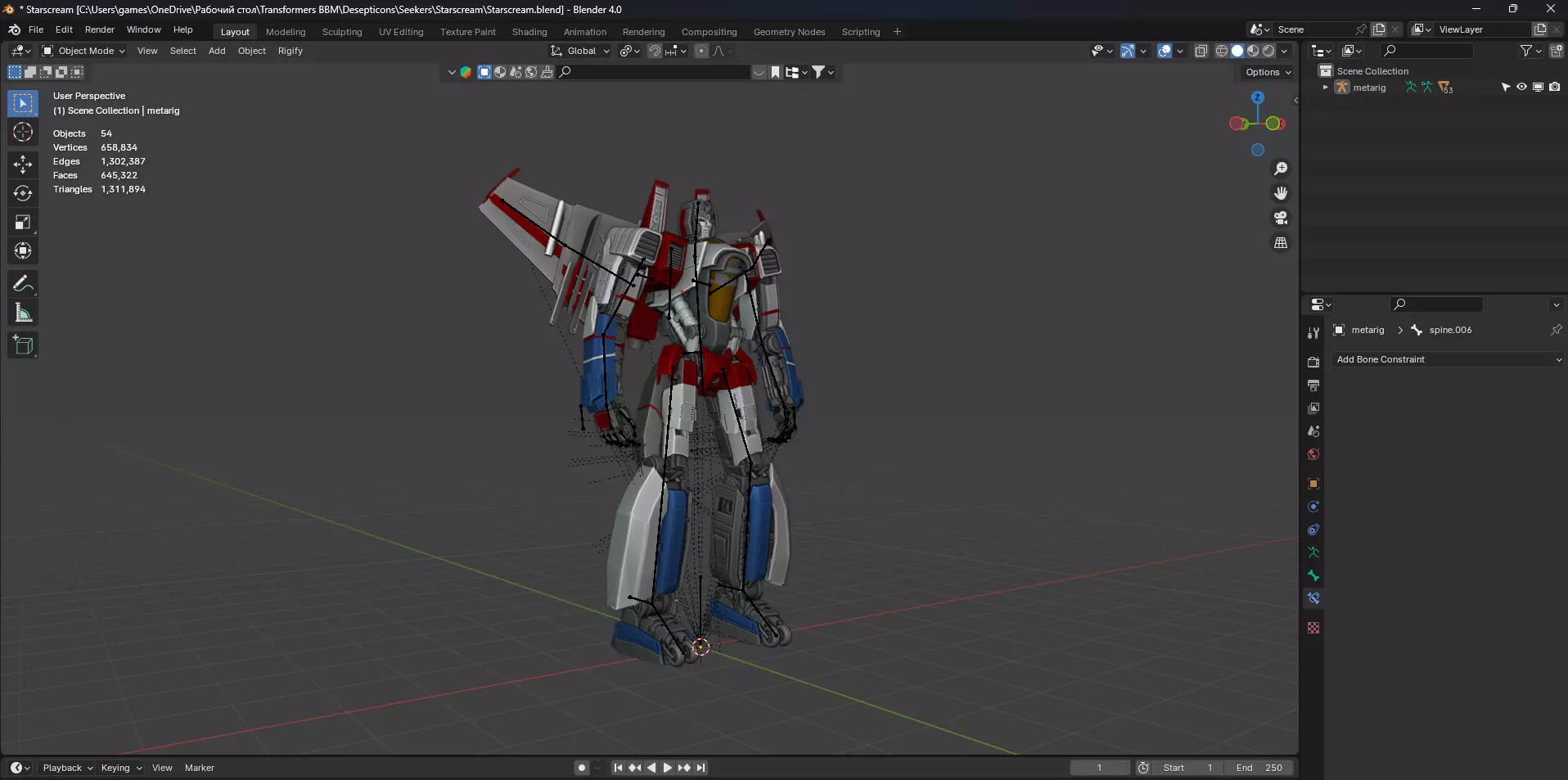This screenshot has width=1568, height=780.
Task: Toggle viewport gizmos display
Action: click(x=1128, y=51)
